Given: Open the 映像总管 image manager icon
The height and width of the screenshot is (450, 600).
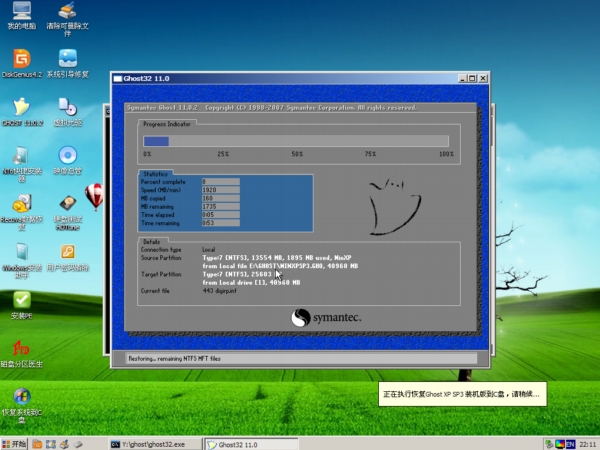Looking at the screenshot, I should [68, 160].
